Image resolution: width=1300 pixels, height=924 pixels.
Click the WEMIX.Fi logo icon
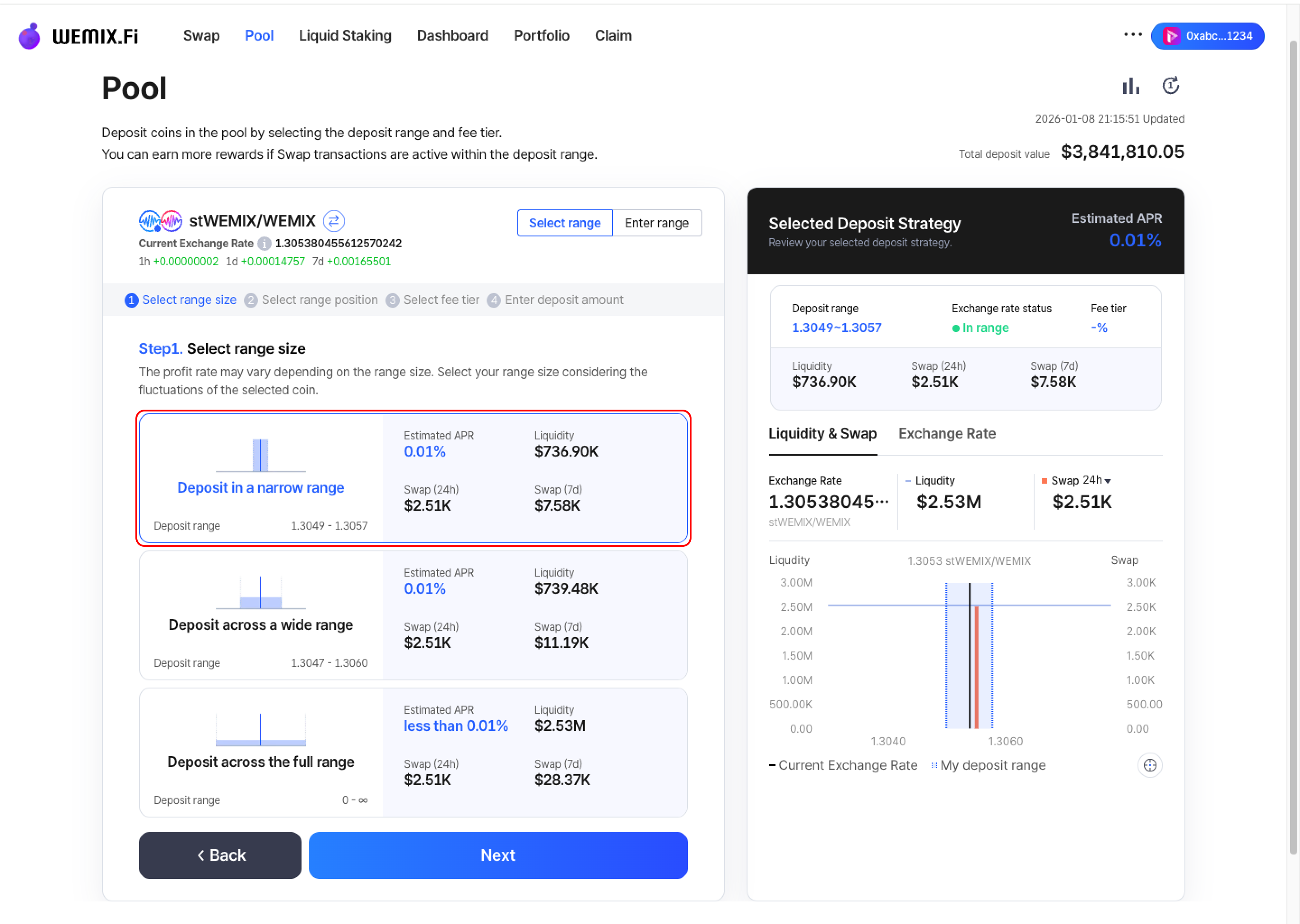coord(30,37)
